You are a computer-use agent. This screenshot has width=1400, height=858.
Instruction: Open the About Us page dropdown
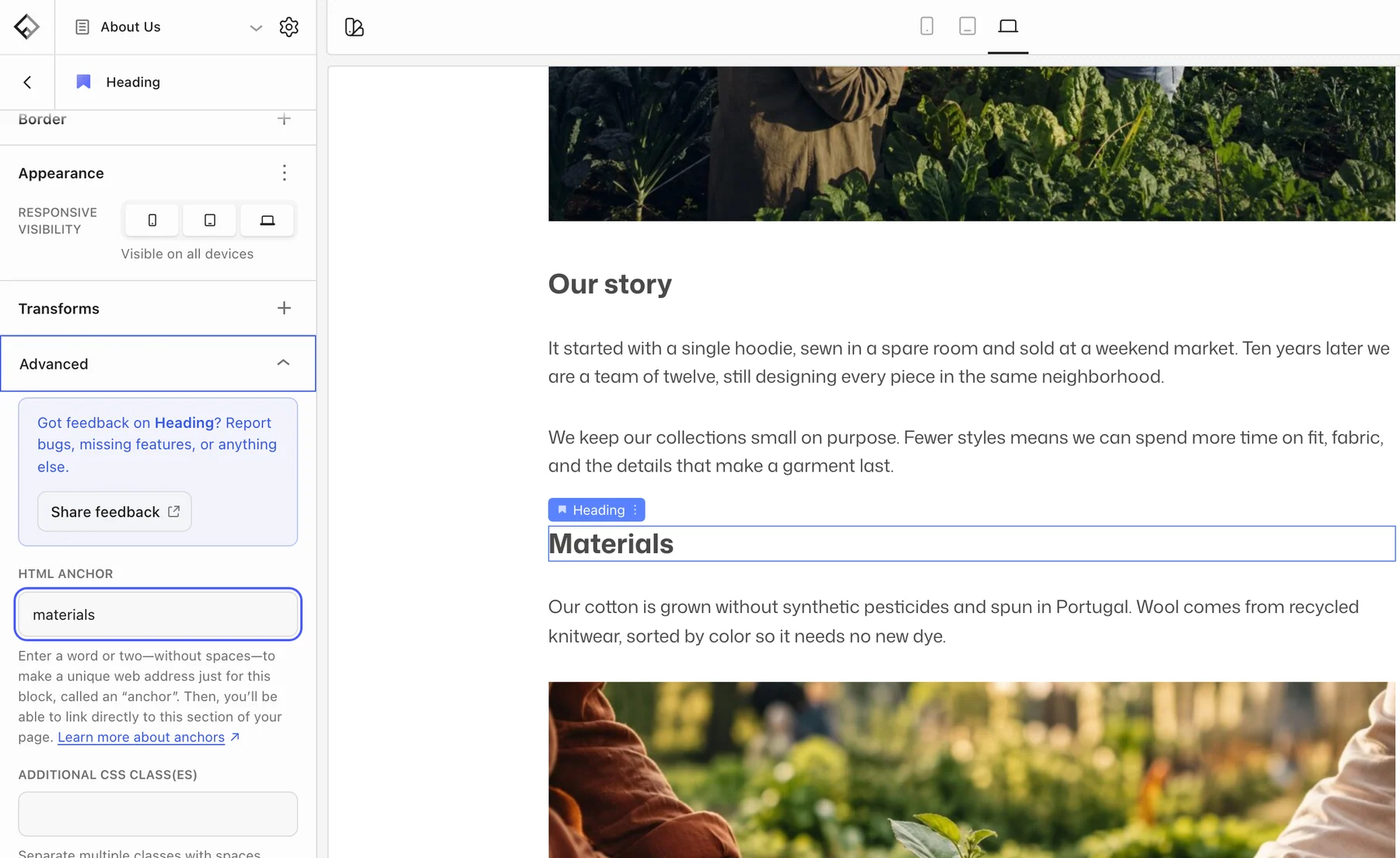click(x=255, y=27)
